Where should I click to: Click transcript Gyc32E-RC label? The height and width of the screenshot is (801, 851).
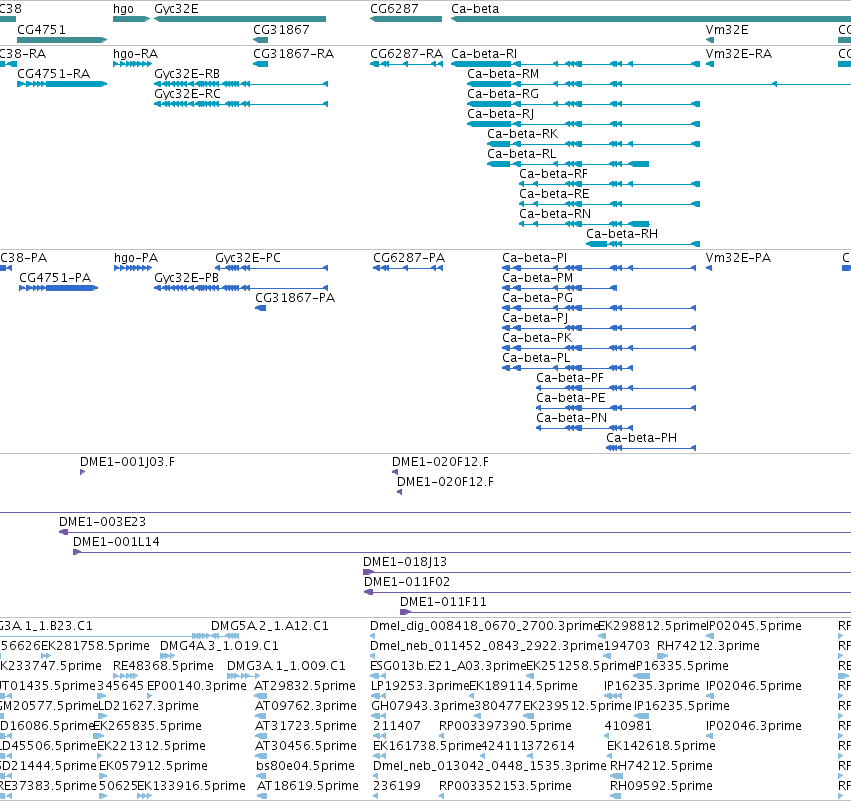[187, 94]
